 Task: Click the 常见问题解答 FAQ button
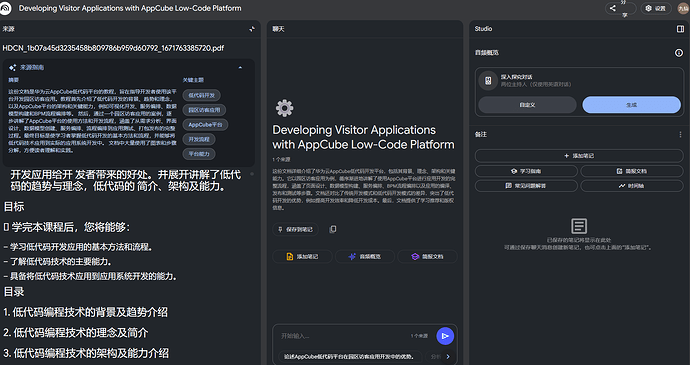click(x=526, y=186)
